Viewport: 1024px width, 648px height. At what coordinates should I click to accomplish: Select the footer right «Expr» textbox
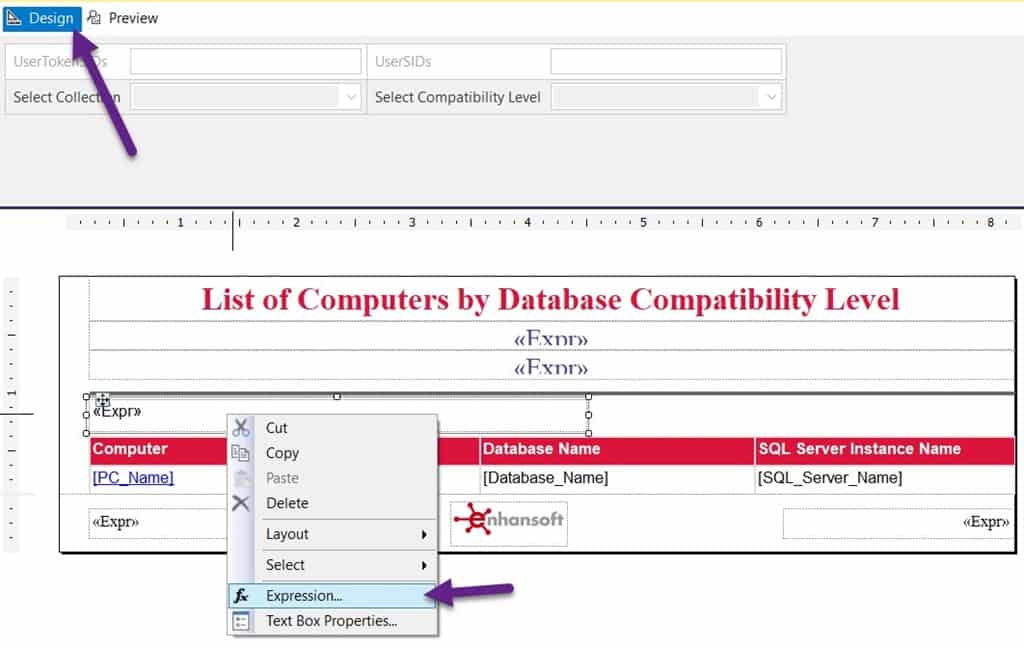(898, 523)
